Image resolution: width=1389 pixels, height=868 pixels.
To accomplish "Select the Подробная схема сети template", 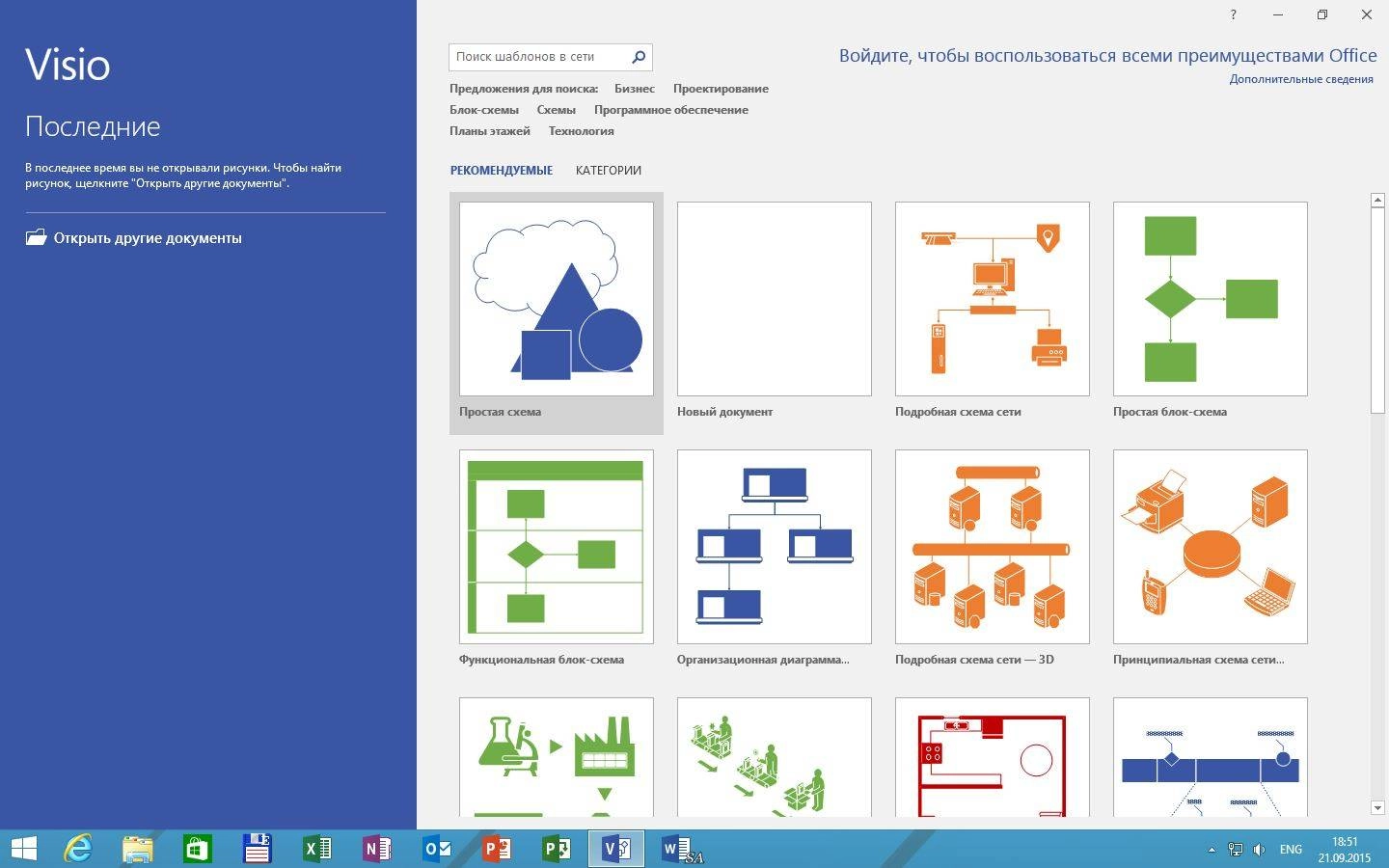I will 993,312.
